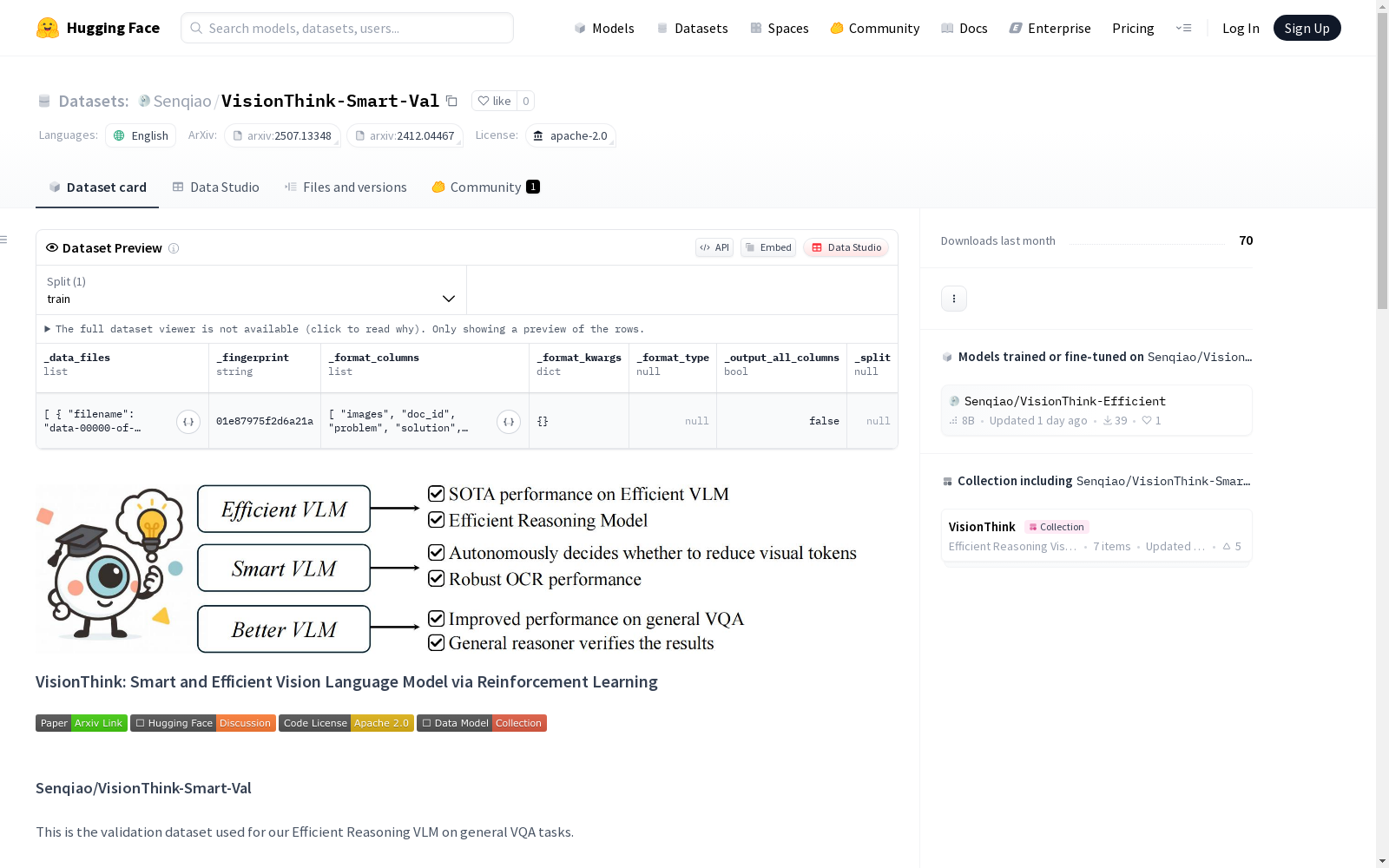
Task: Open the left sidebar table-of-contents icon
Action: (x=4, y=240)
